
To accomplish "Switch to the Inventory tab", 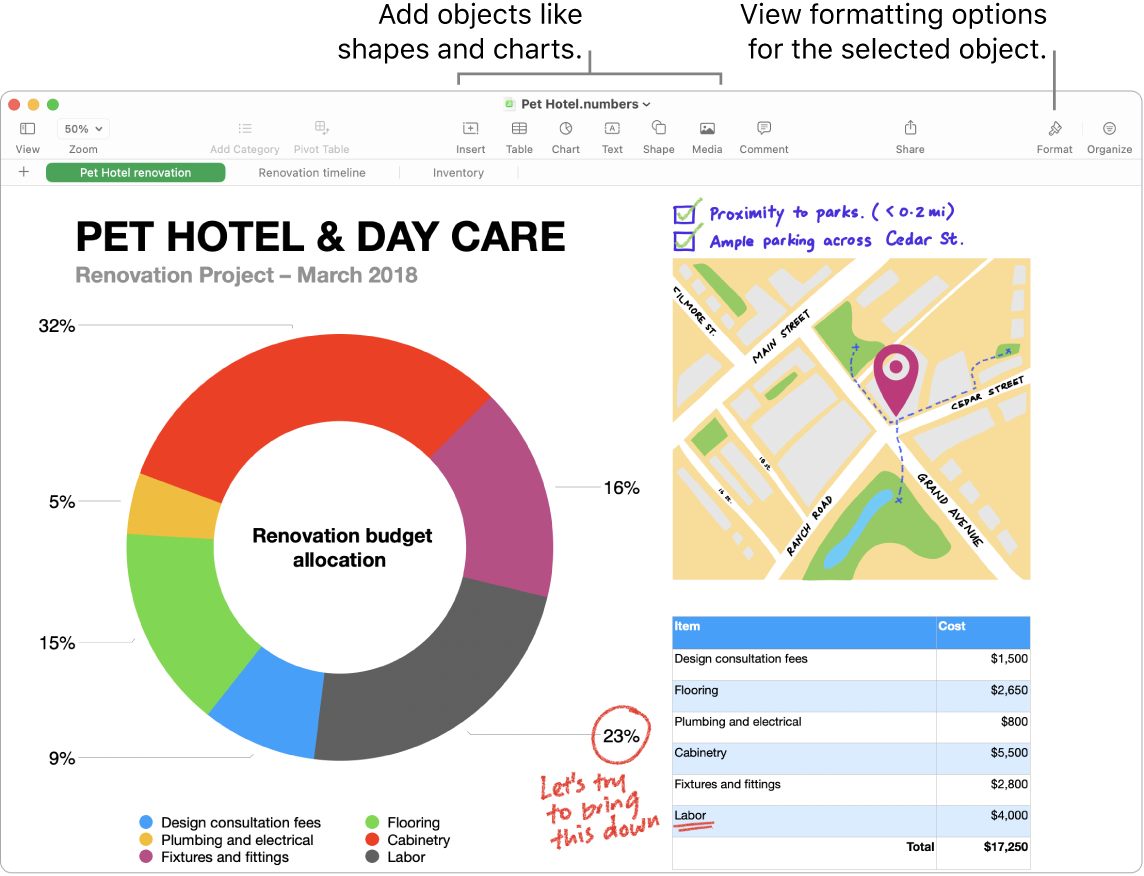I will click(x=457, y=172).
